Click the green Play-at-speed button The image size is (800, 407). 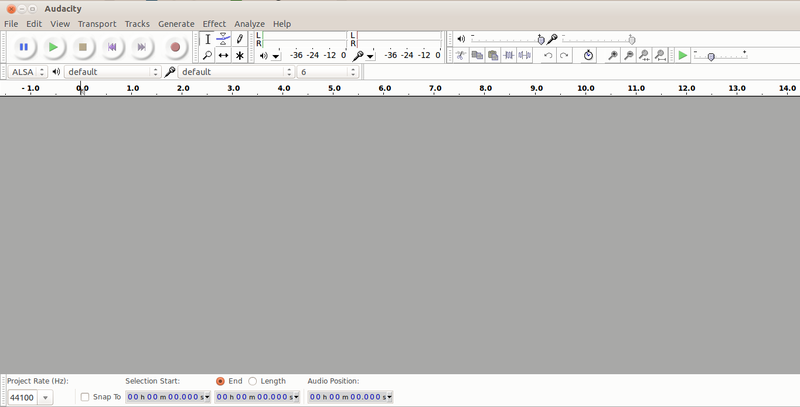[x=683, y=55]
